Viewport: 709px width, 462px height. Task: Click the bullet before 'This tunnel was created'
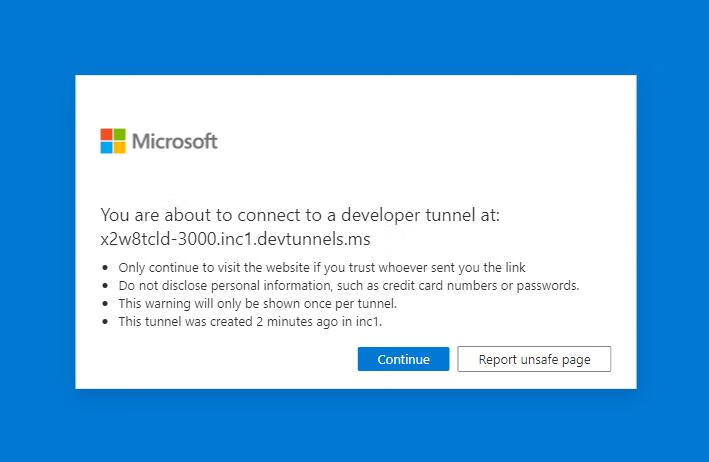click(x=106, y=322)
